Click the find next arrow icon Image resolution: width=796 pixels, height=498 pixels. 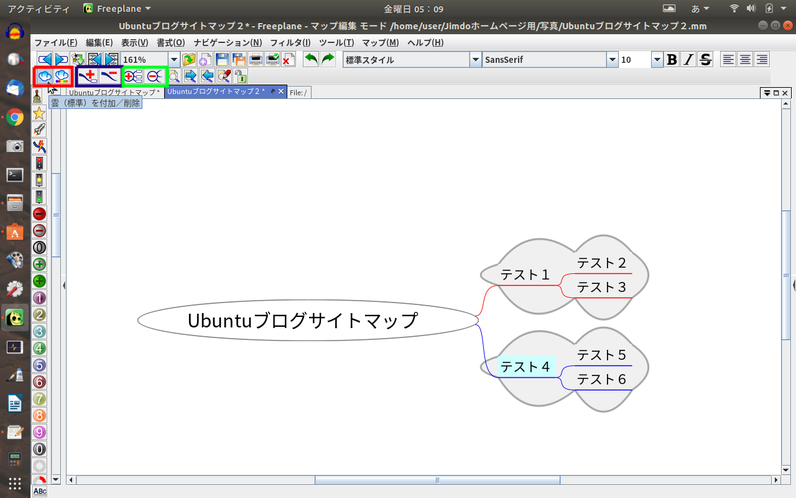pos(190,77)
